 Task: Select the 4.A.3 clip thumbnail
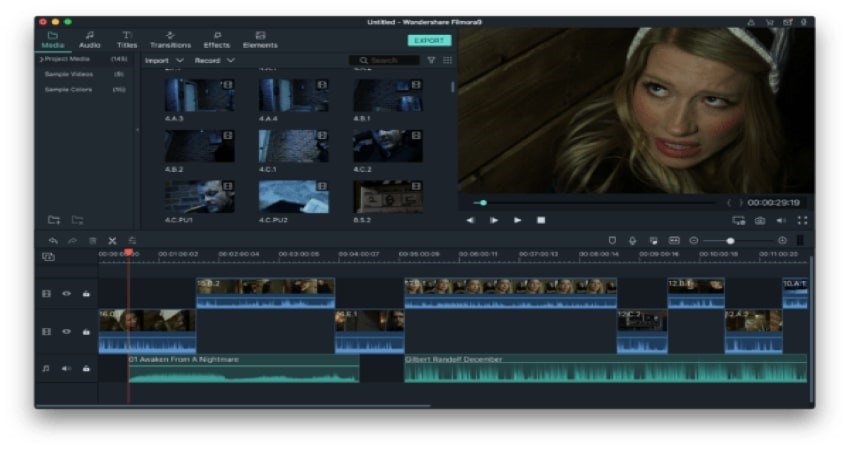[199, 95]
